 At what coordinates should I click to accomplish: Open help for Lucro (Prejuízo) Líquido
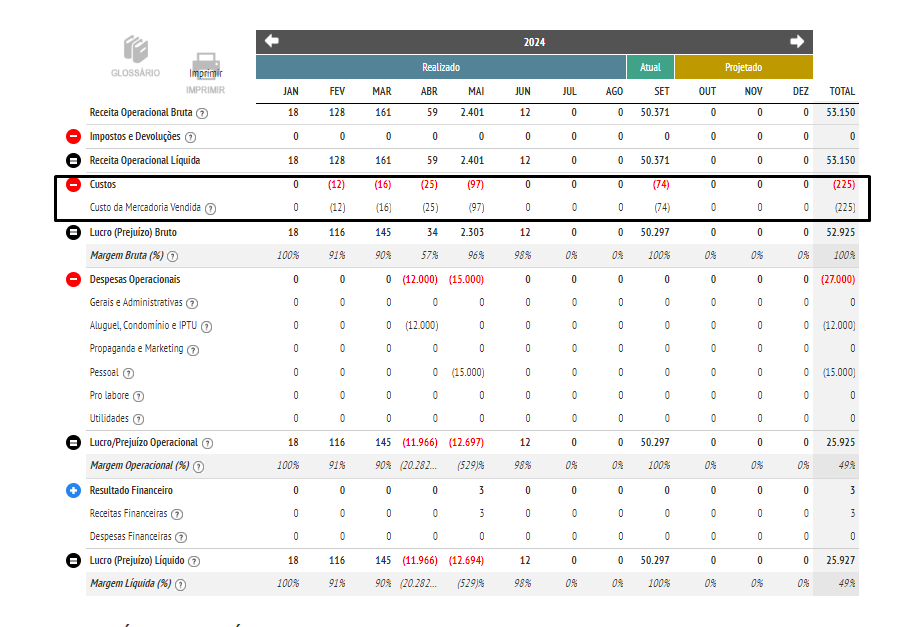click(x=194, y=562)
